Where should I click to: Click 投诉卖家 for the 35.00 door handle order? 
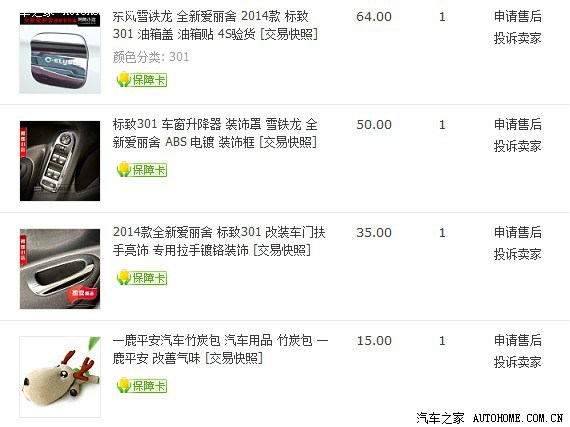point(518,254)
